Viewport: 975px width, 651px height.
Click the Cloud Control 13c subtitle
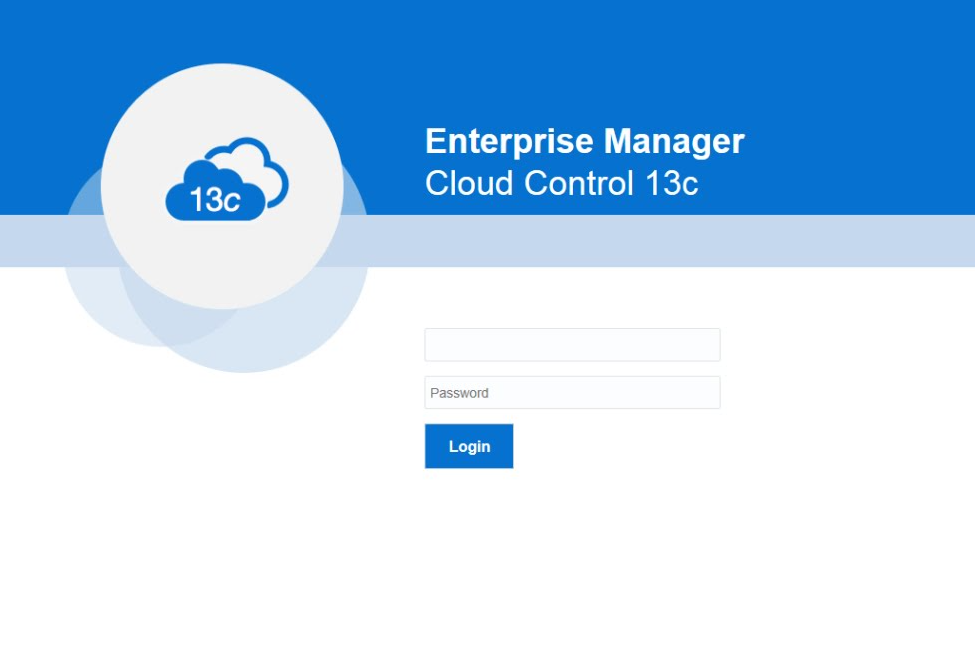(561, 183)
